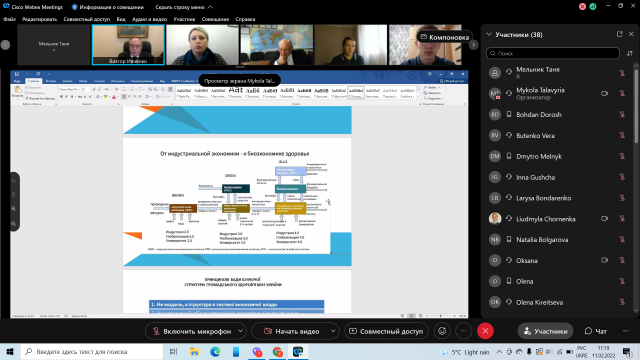
Task: Click muted mic icon next to Bohdan Dorosh
Action: click(622, 114)
